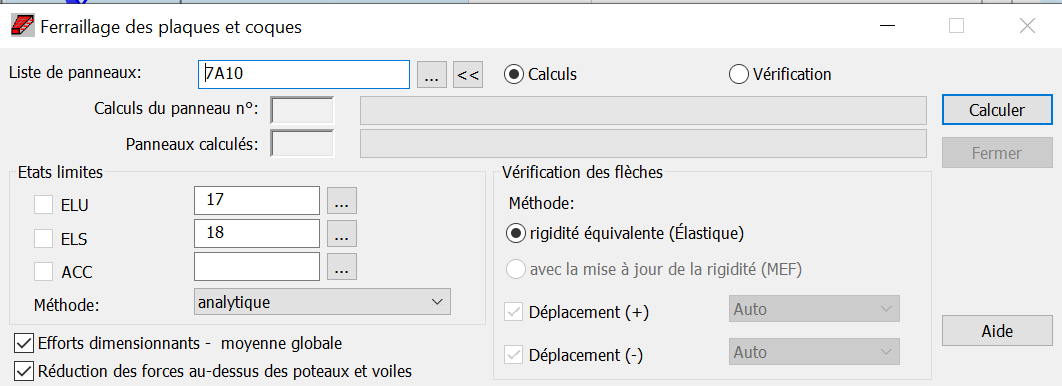Enable the ELS checkbox
The width and height of the screenshot is (1062, 386).
[43, 238]
